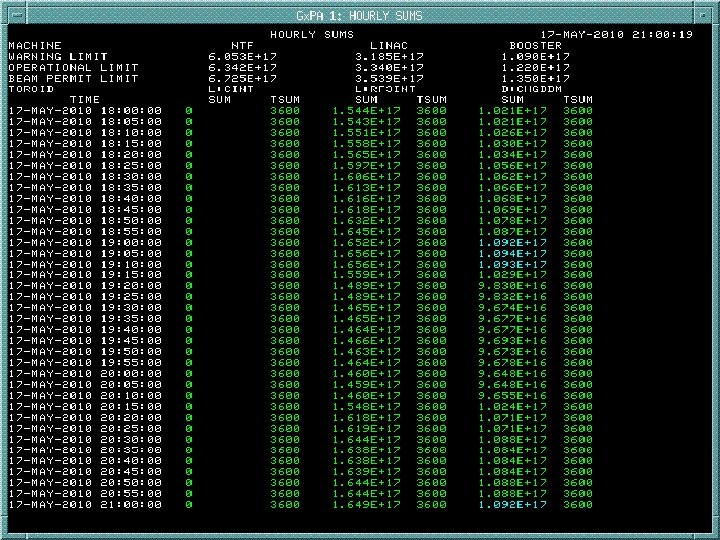Click the time cell '17-MAY-2010 20:15:00'
Viewport: 720px width, 540px height.
click(85, 406)
